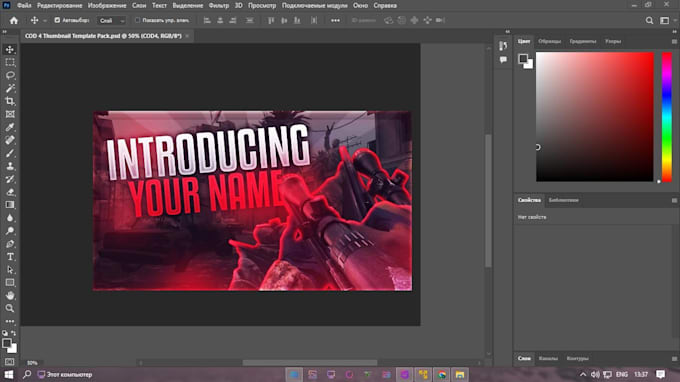This screenshot has width=680, height=382.
Task: Open the Фильтр menu
Action: click(219, 6)
